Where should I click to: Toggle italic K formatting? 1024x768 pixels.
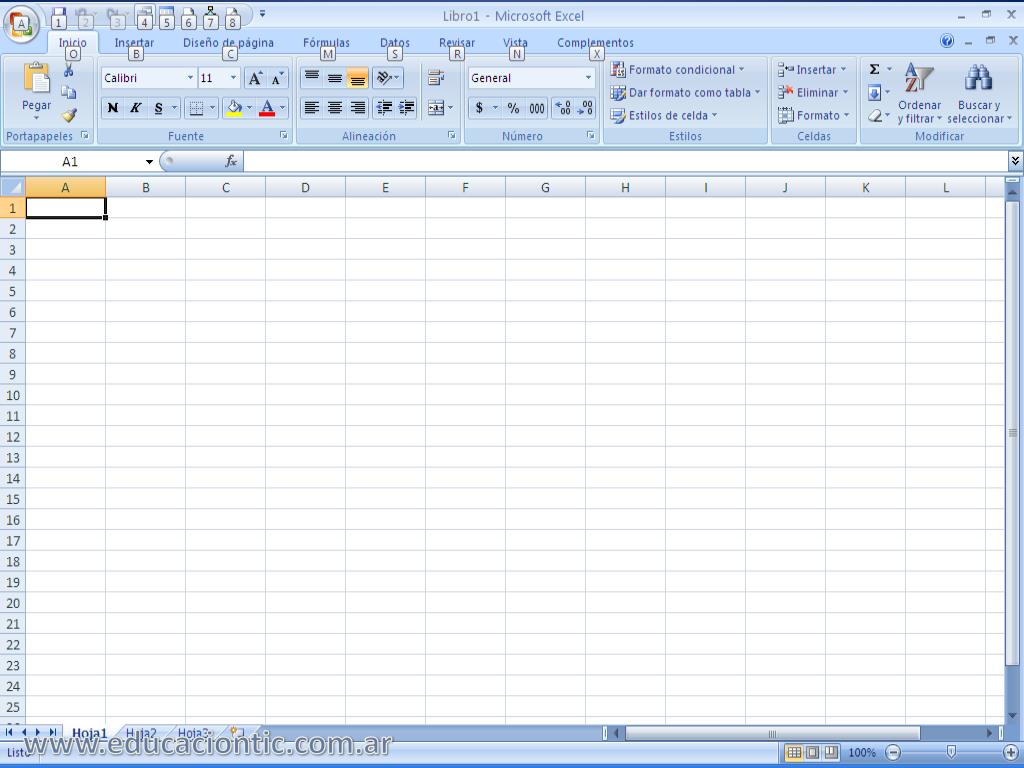click(x=135, y=108)
